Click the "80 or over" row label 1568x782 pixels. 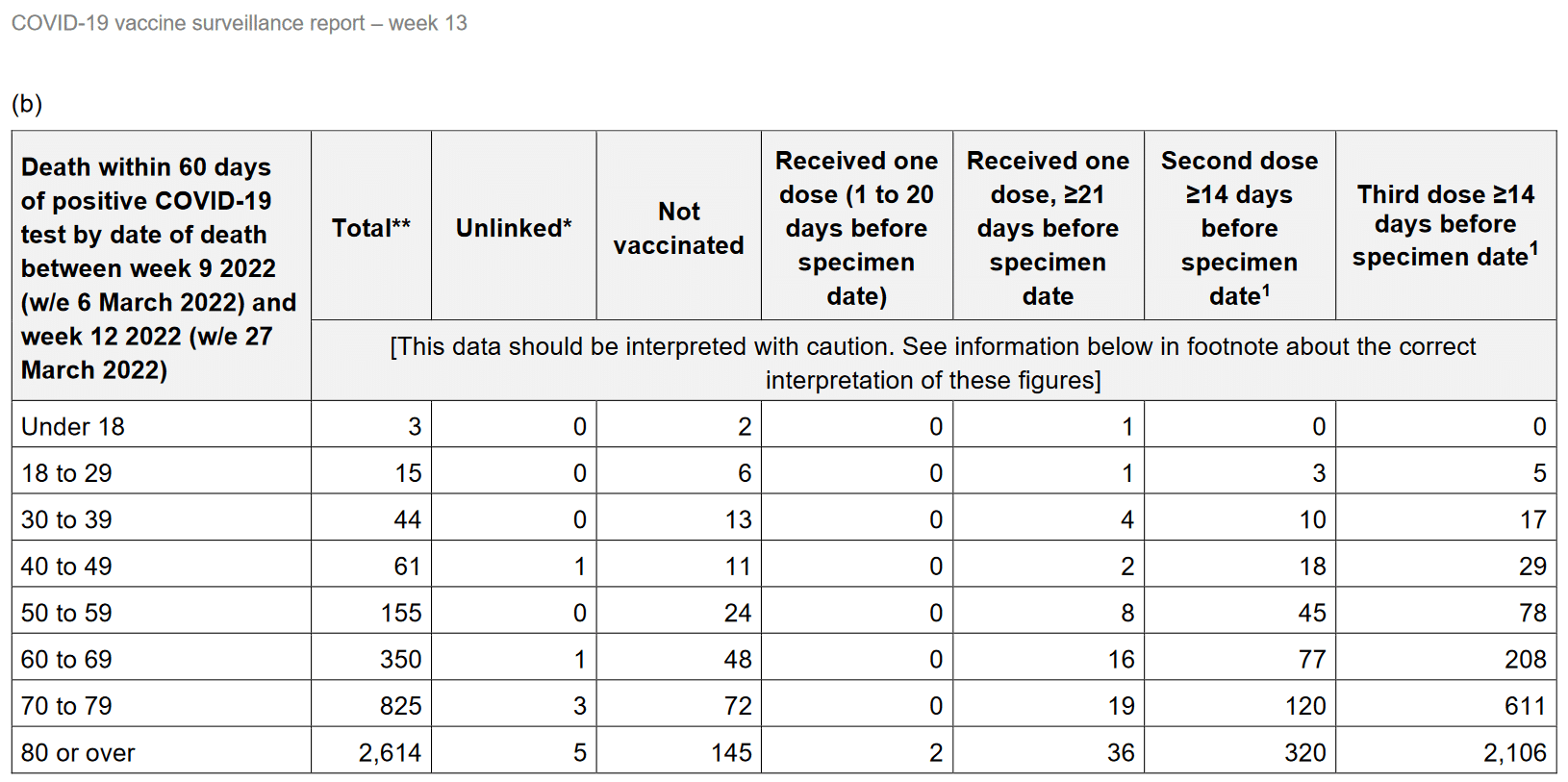[78, 752]
